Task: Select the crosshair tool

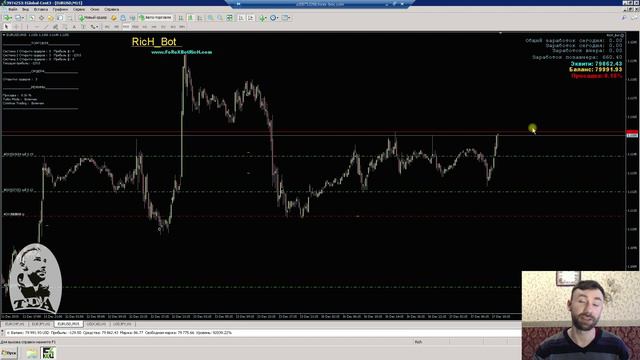Action: 16,27
